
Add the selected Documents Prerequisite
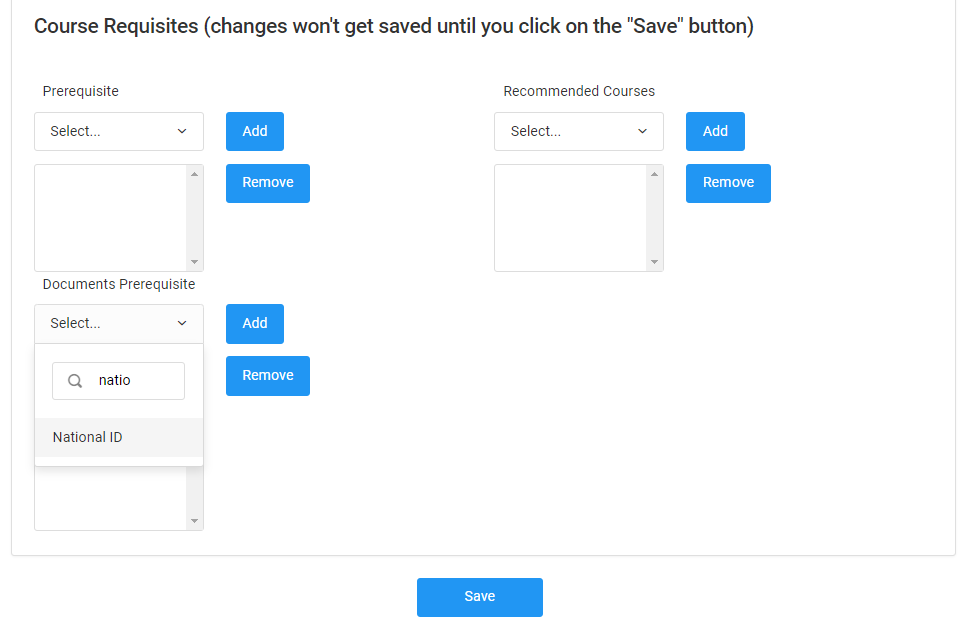coord(255,324)
